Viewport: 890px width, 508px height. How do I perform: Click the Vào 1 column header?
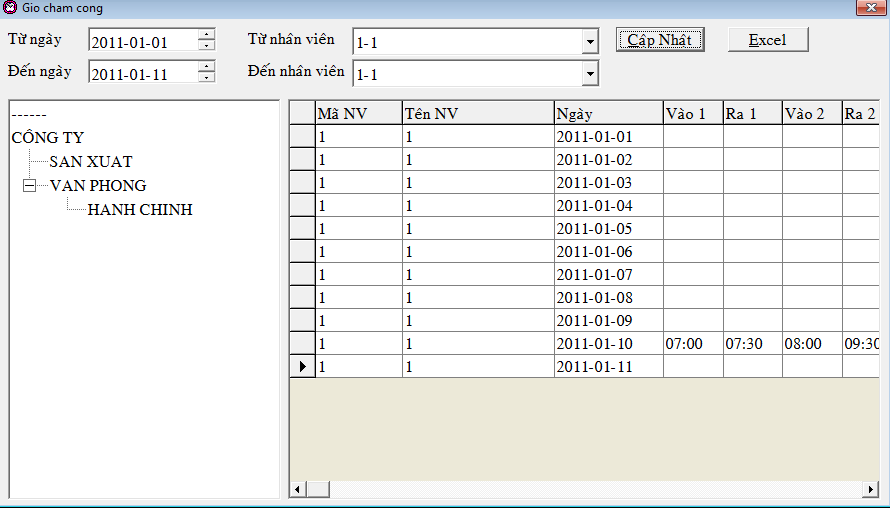693,114
